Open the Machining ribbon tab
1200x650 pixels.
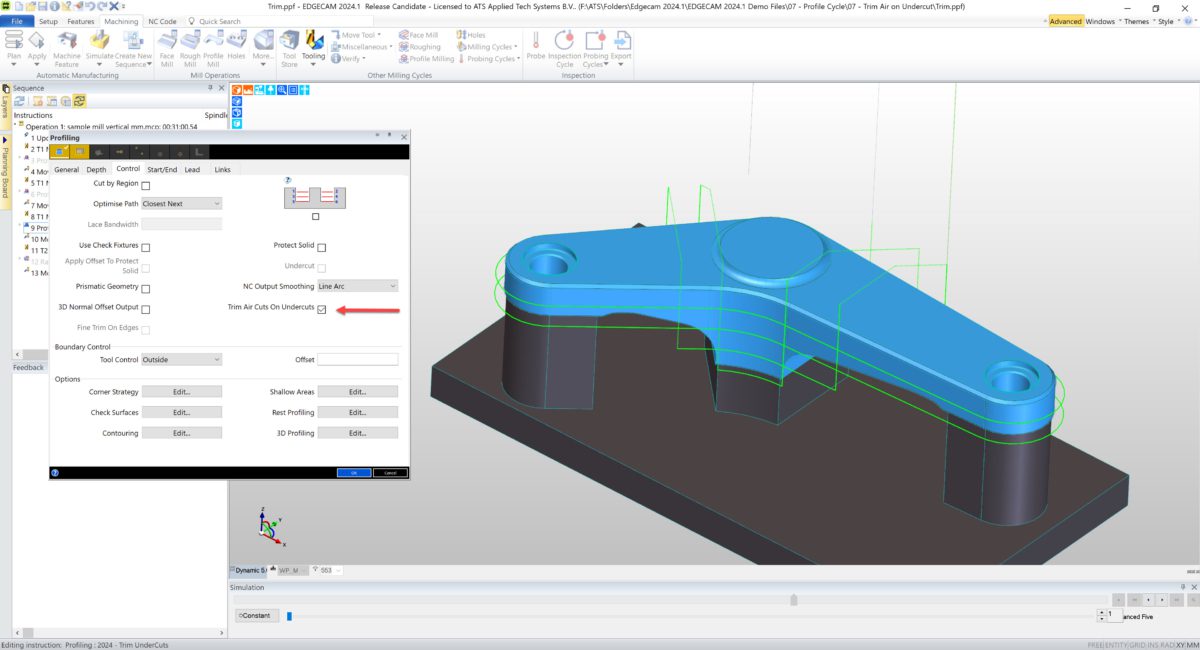point(121,20)
